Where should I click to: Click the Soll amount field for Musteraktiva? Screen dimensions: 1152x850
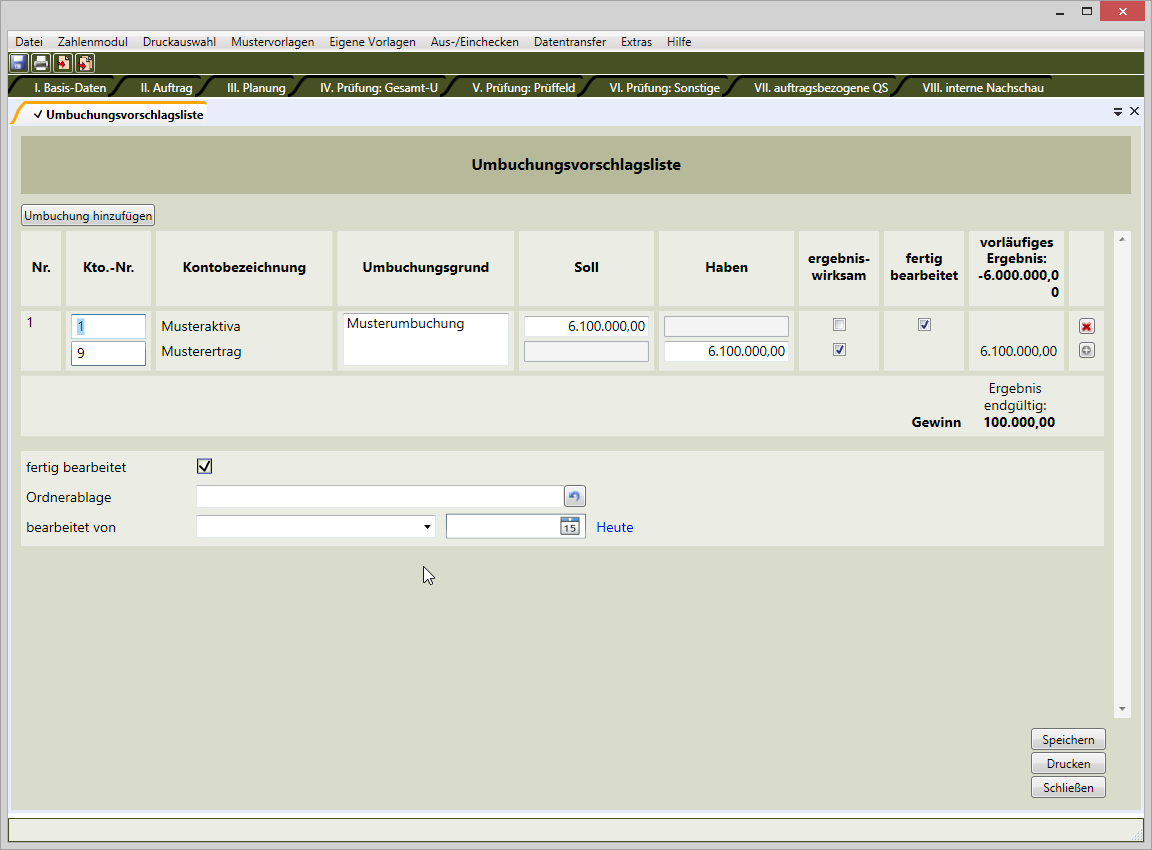(586, 326)
